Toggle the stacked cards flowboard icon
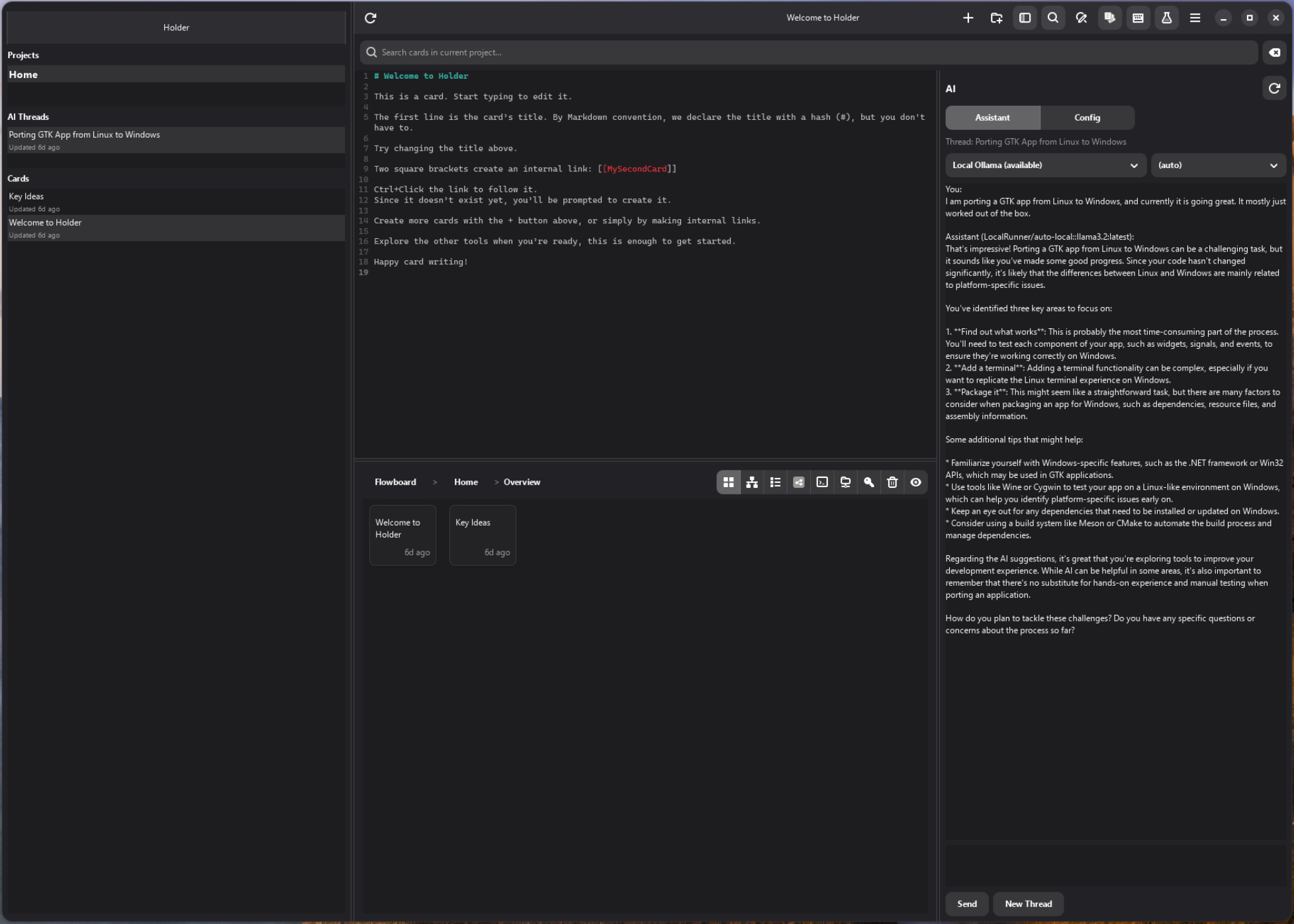 click(1110, 18)
